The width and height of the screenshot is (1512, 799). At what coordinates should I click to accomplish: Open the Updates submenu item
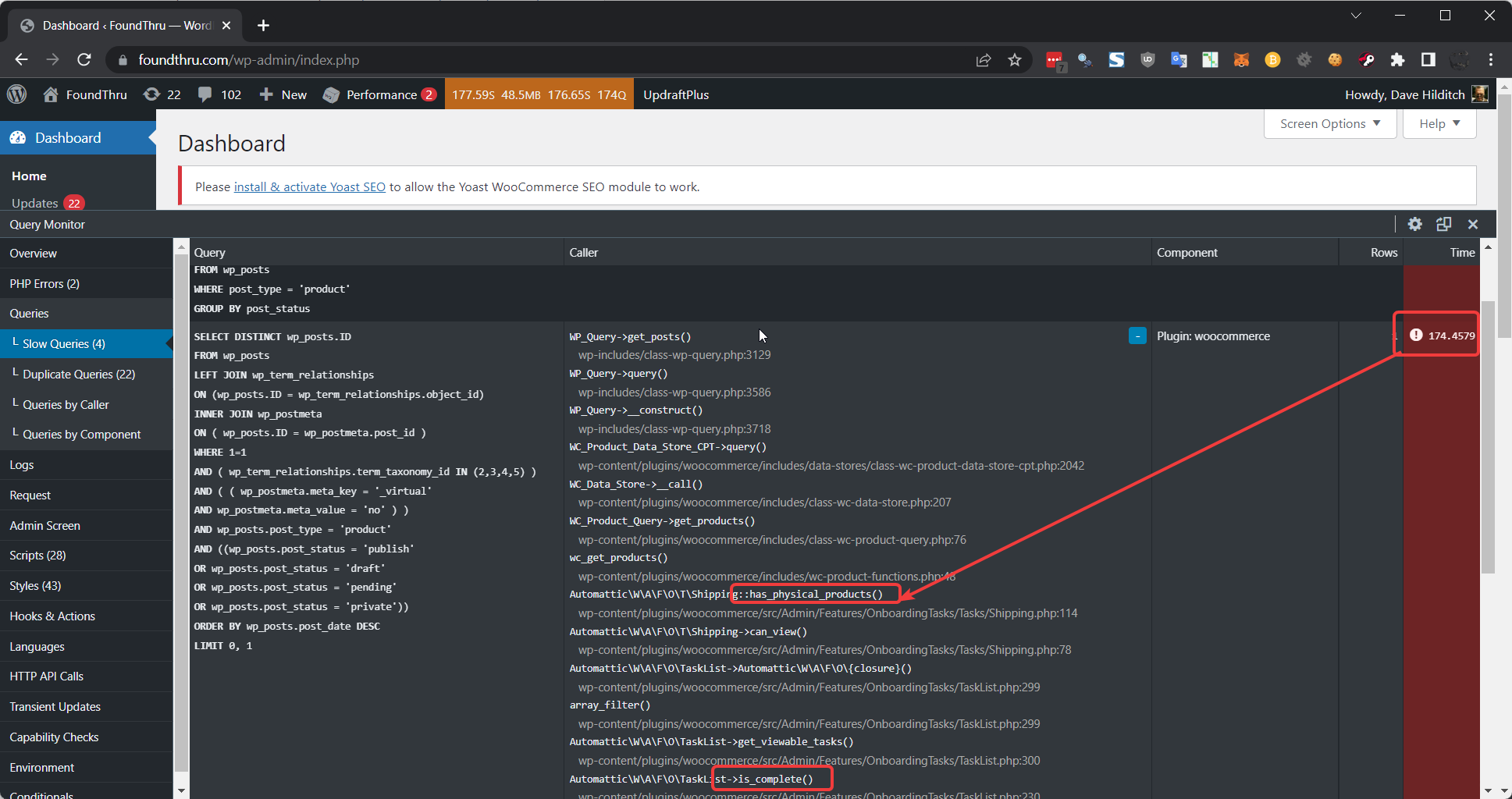click(x=47, y=203)
